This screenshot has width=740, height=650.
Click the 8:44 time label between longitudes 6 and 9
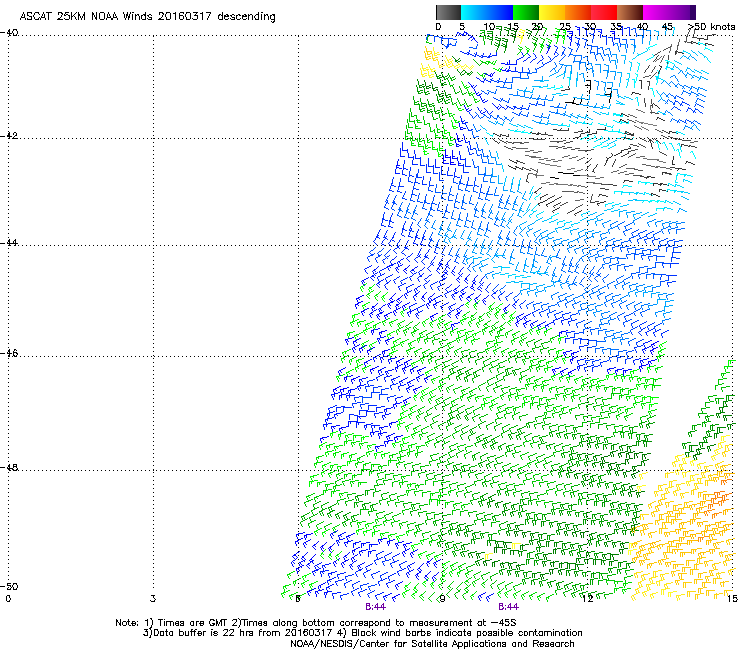[x=375, y=607]
